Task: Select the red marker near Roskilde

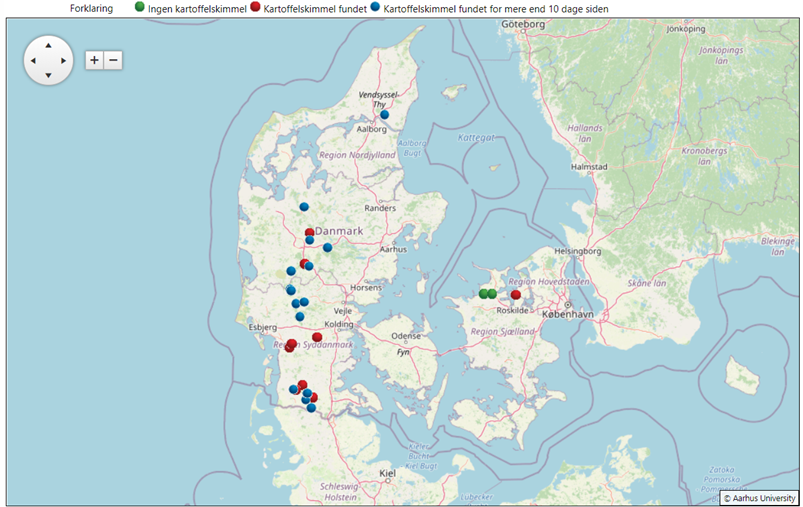Action: pyautogui.click(x=516, y=295)
